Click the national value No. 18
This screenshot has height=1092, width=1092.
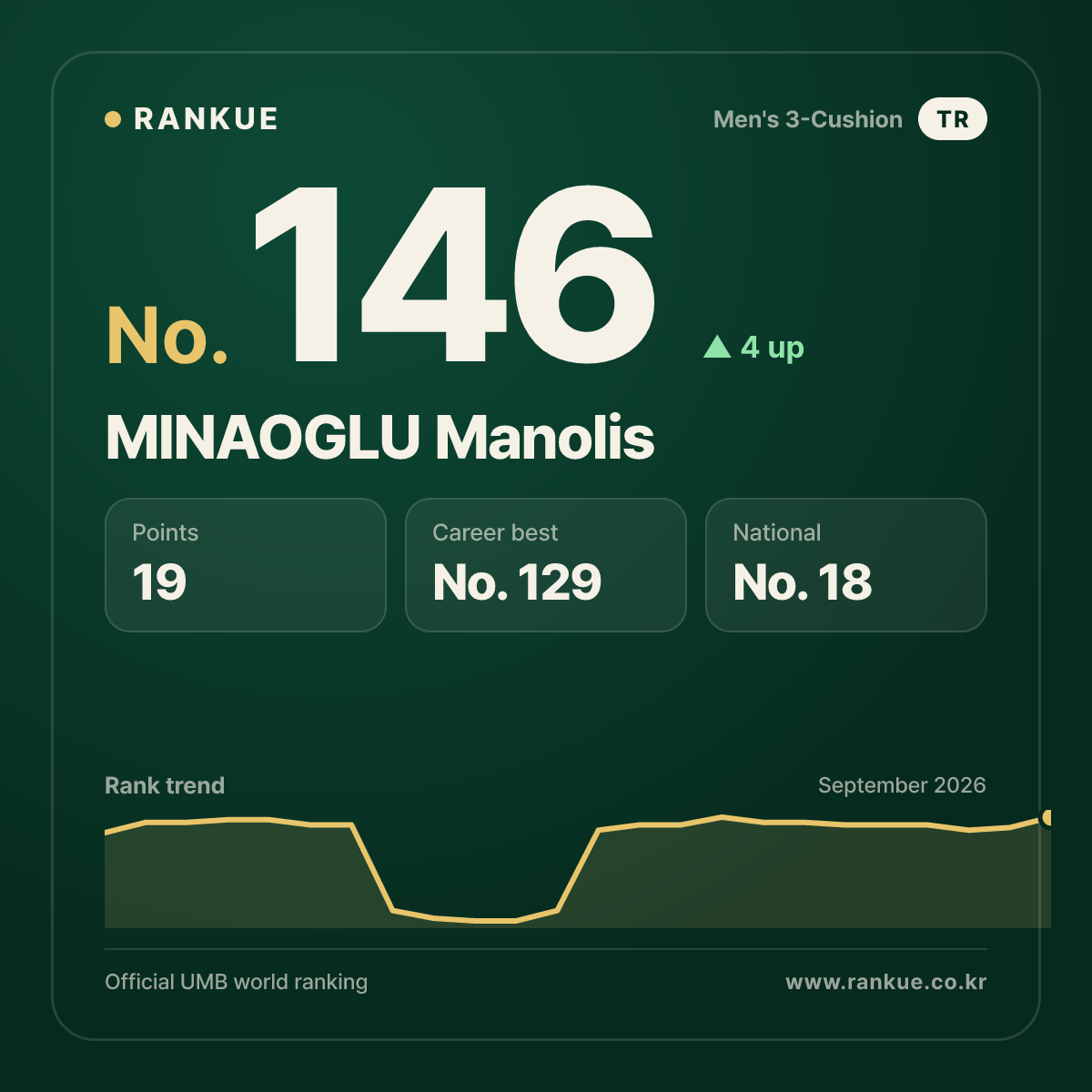[x=803, y=582]
